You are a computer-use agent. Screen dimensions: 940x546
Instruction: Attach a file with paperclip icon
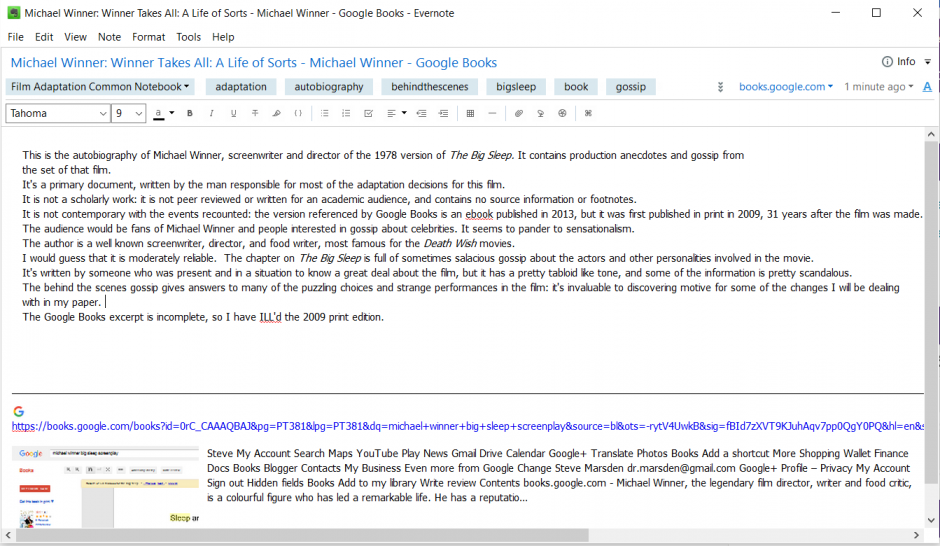tap(519, 113)
